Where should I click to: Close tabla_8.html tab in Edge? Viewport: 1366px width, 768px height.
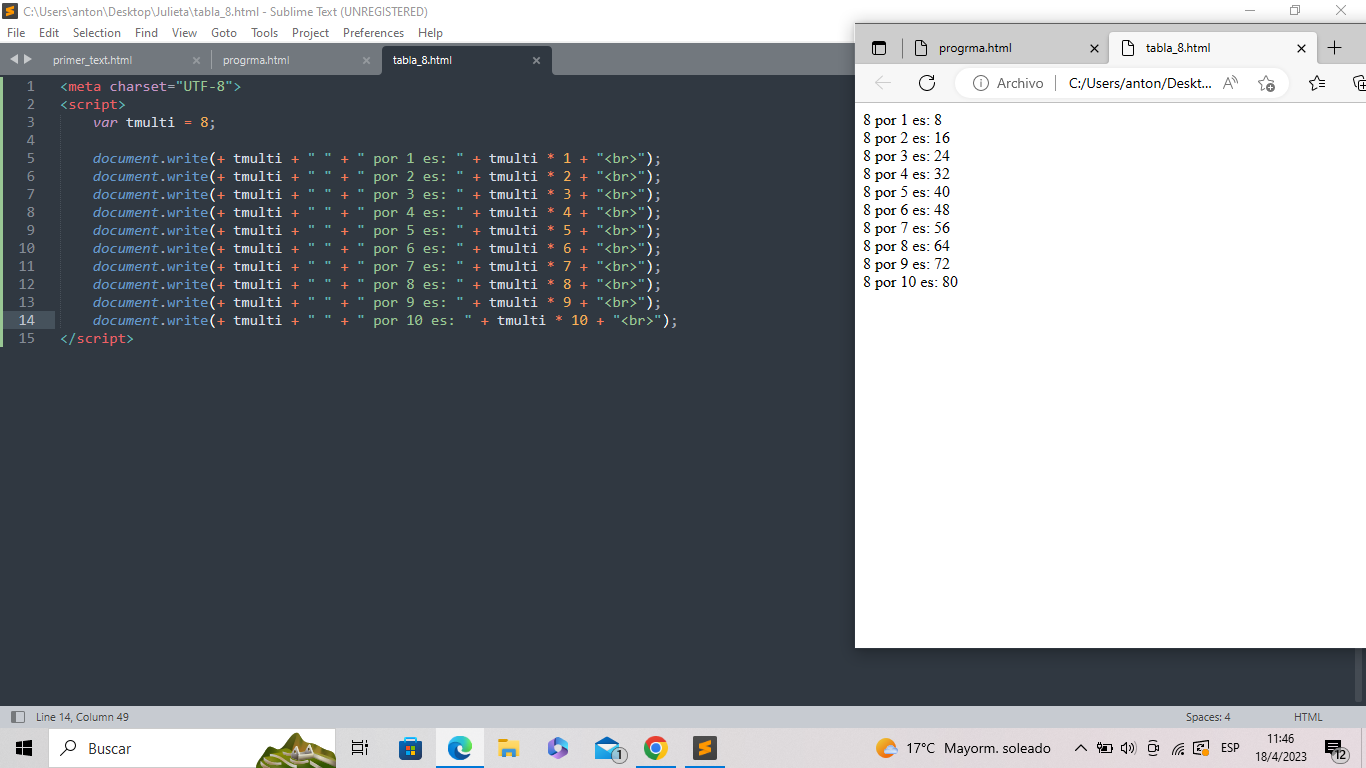point(1301,48)
